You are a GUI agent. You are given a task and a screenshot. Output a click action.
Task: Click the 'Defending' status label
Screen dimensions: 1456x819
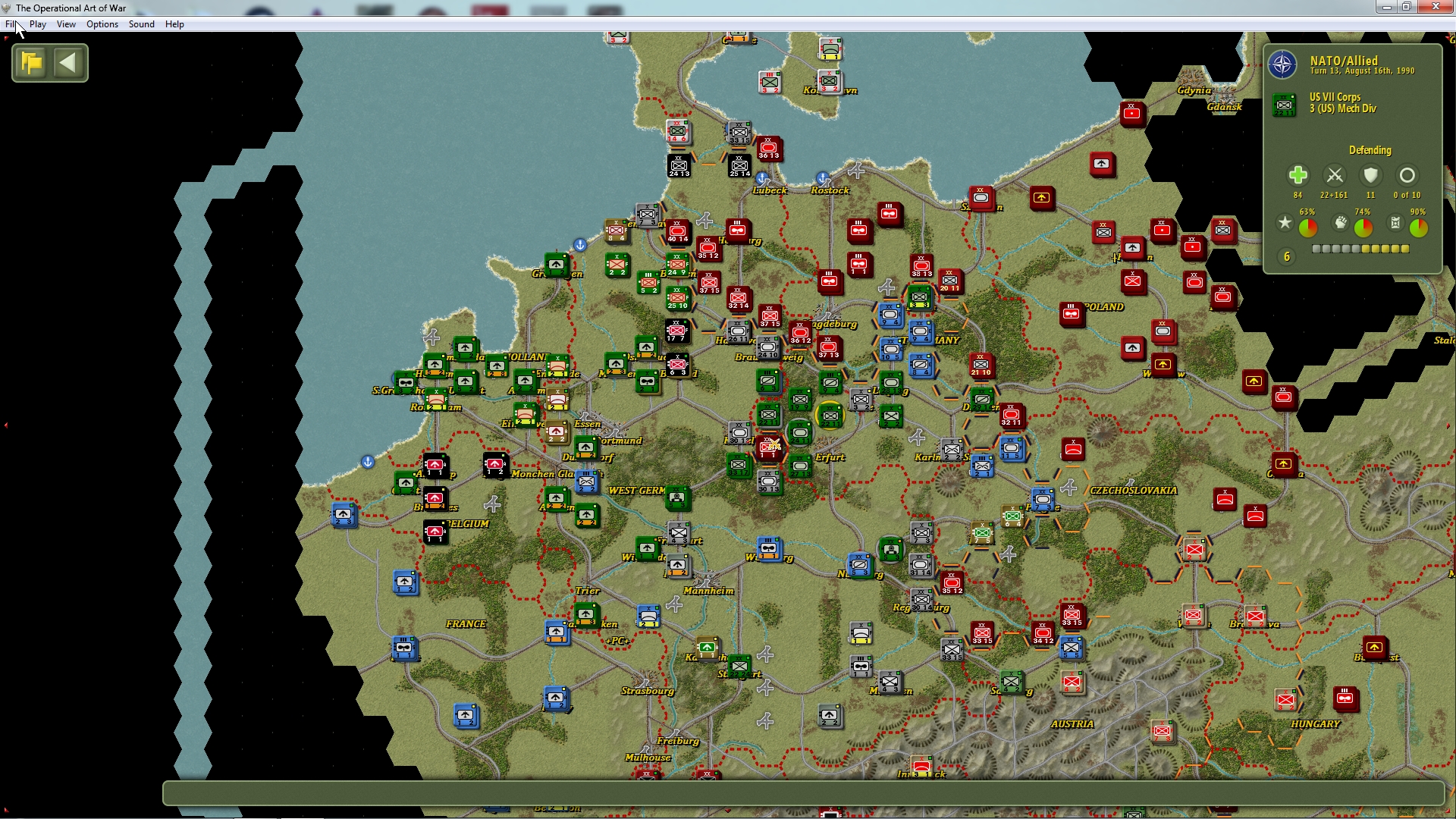click(1370, 150)
